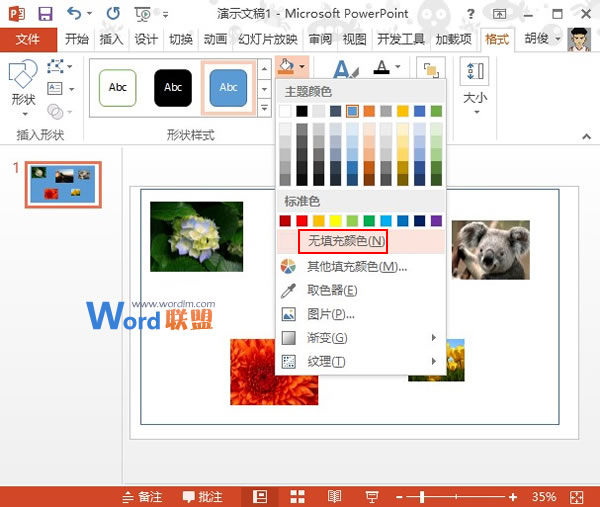The image size is (600, 507).
Task: Toggle the Notes pane in status bar
Action: (143, 497)
